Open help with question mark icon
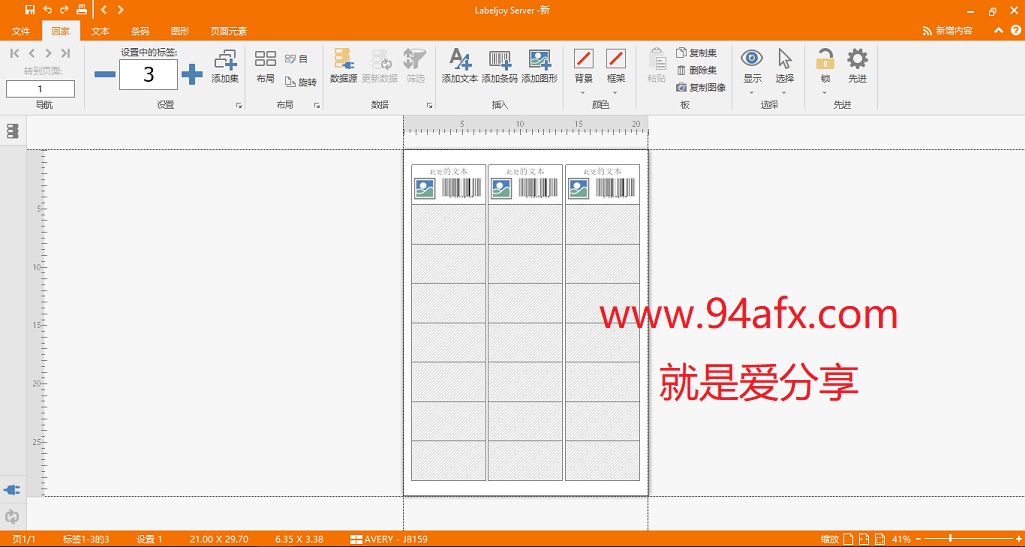This screenshot has width=1025, height=547. 1015,31
